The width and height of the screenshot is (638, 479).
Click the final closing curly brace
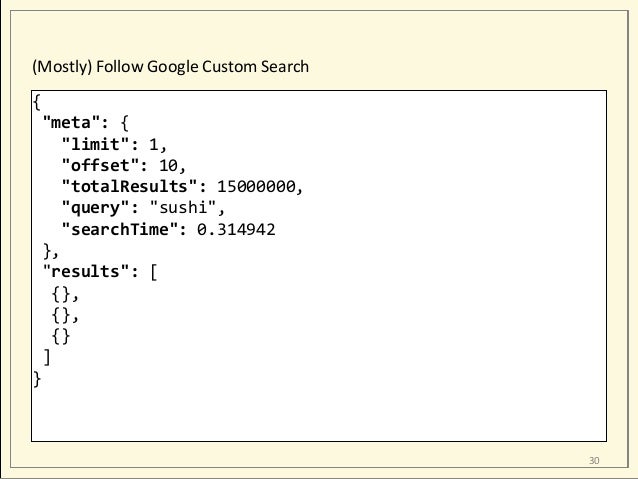pyautogui.click(x=37, y=378)
